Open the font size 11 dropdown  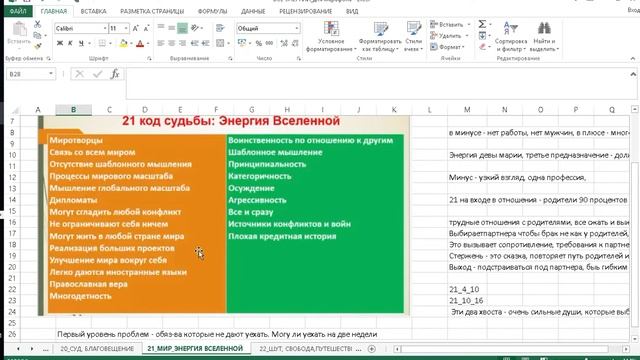click(x=126, y=28)
